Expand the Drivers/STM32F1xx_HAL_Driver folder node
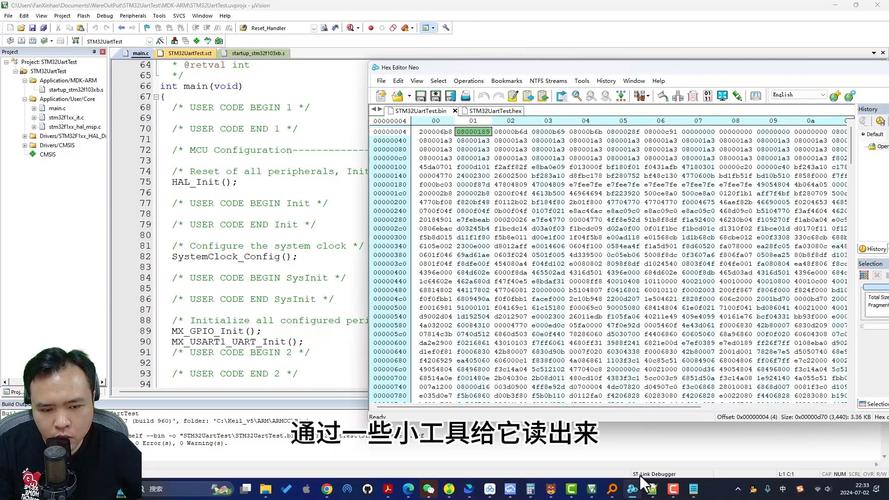889x500 pixels. tap(24, 136)
